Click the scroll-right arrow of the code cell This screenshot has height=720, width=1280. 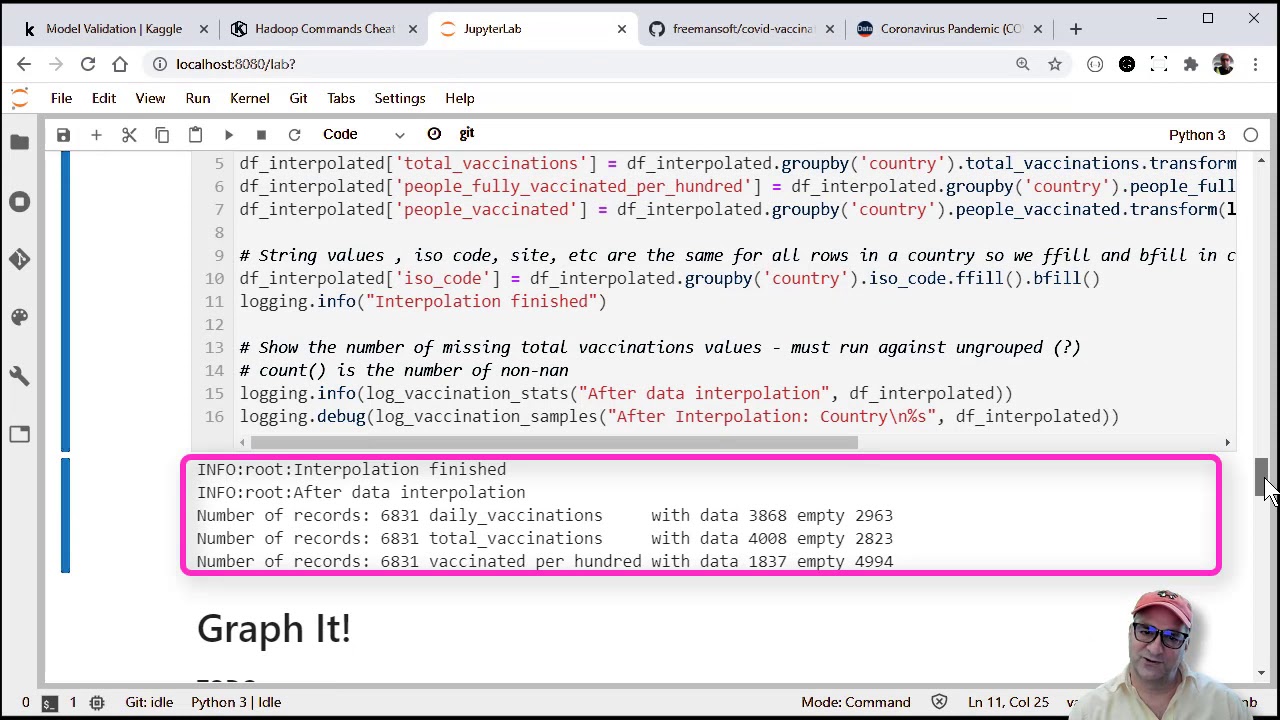pos(1227,442)
